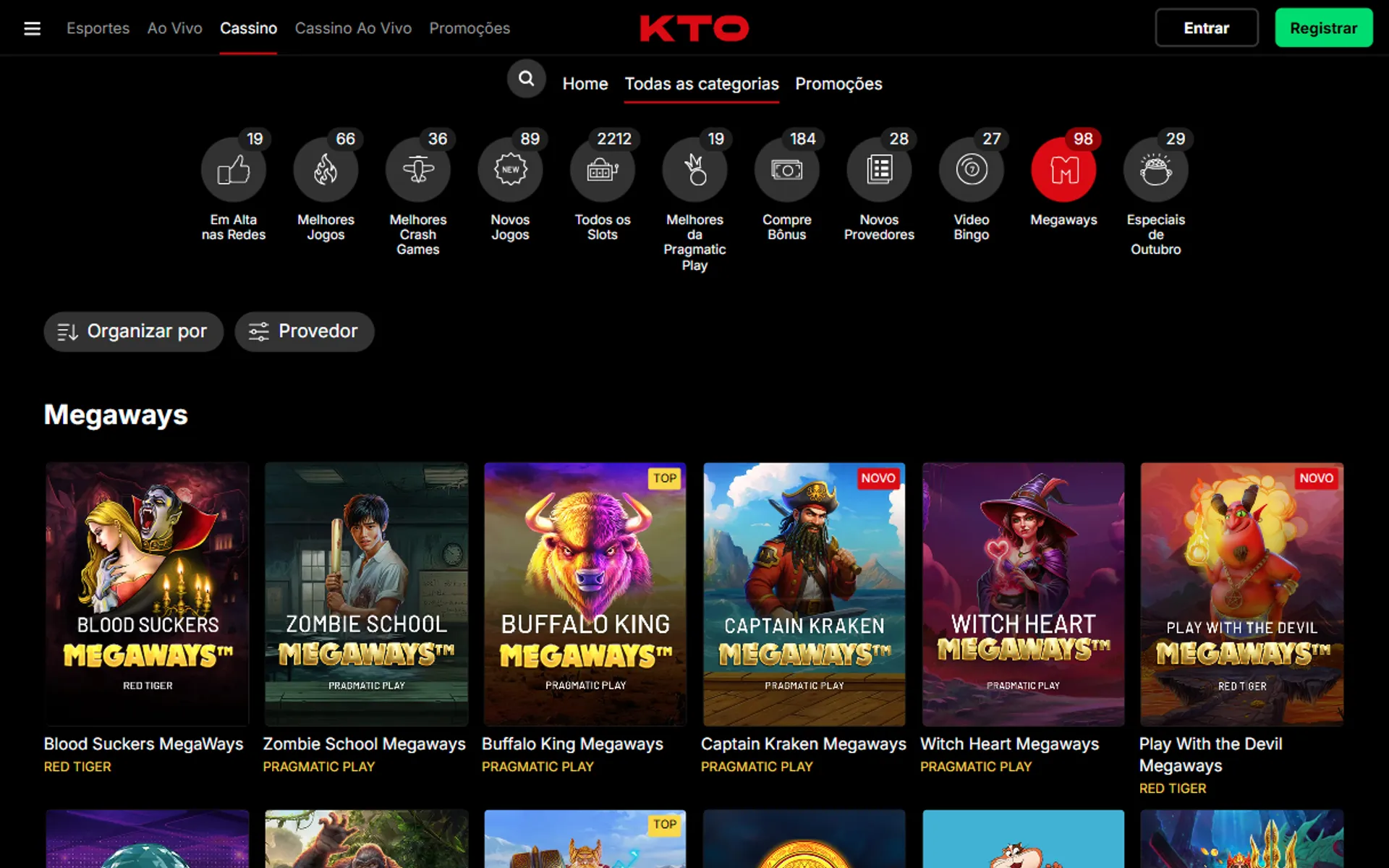
Task: Open the Provedor filter dropdown
Action: [304, 331]
